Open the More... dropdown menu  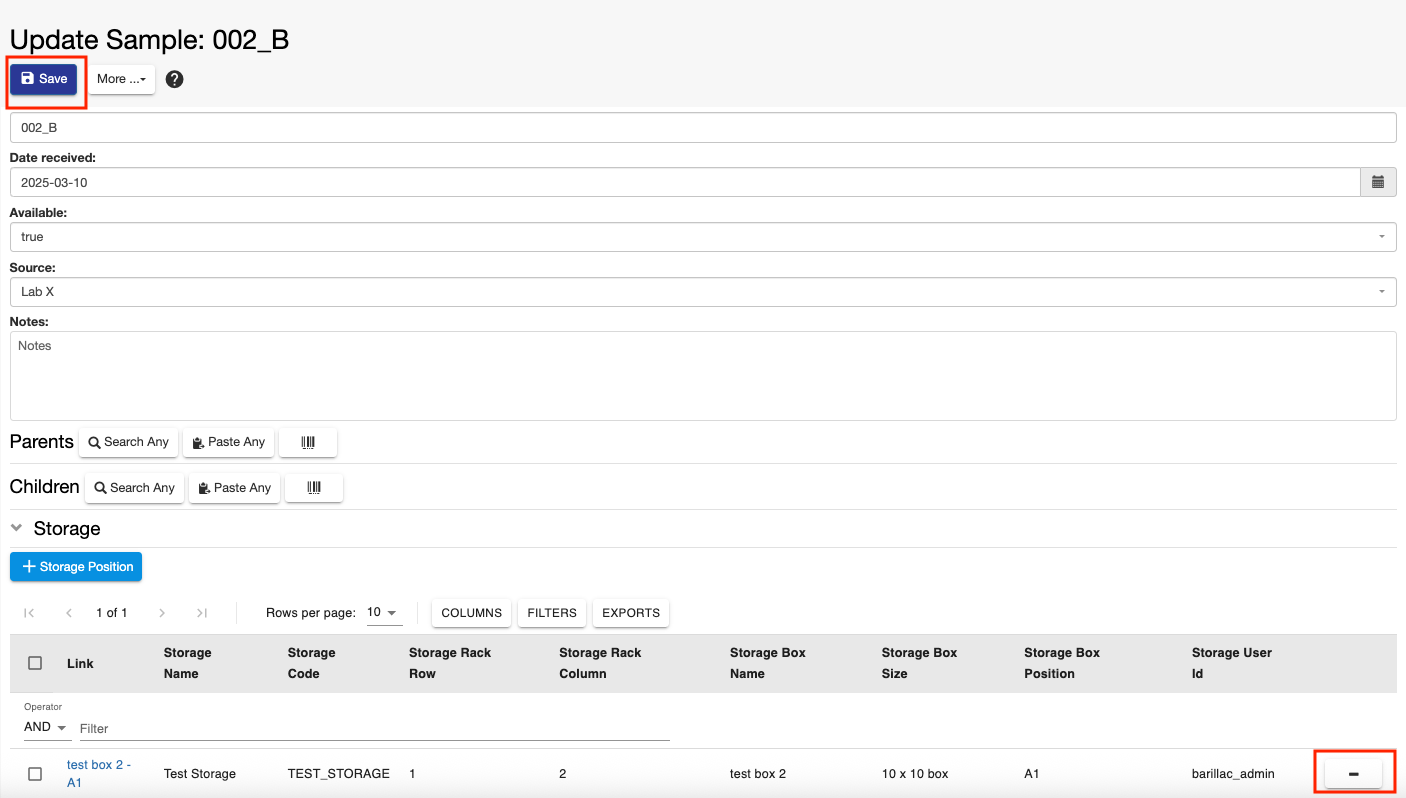click(122, 79)
